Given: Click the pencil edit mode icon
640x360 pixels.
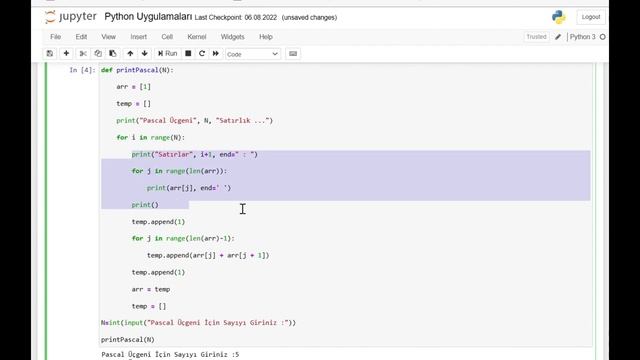Looking at the screenshot, I should pos(558,37).
